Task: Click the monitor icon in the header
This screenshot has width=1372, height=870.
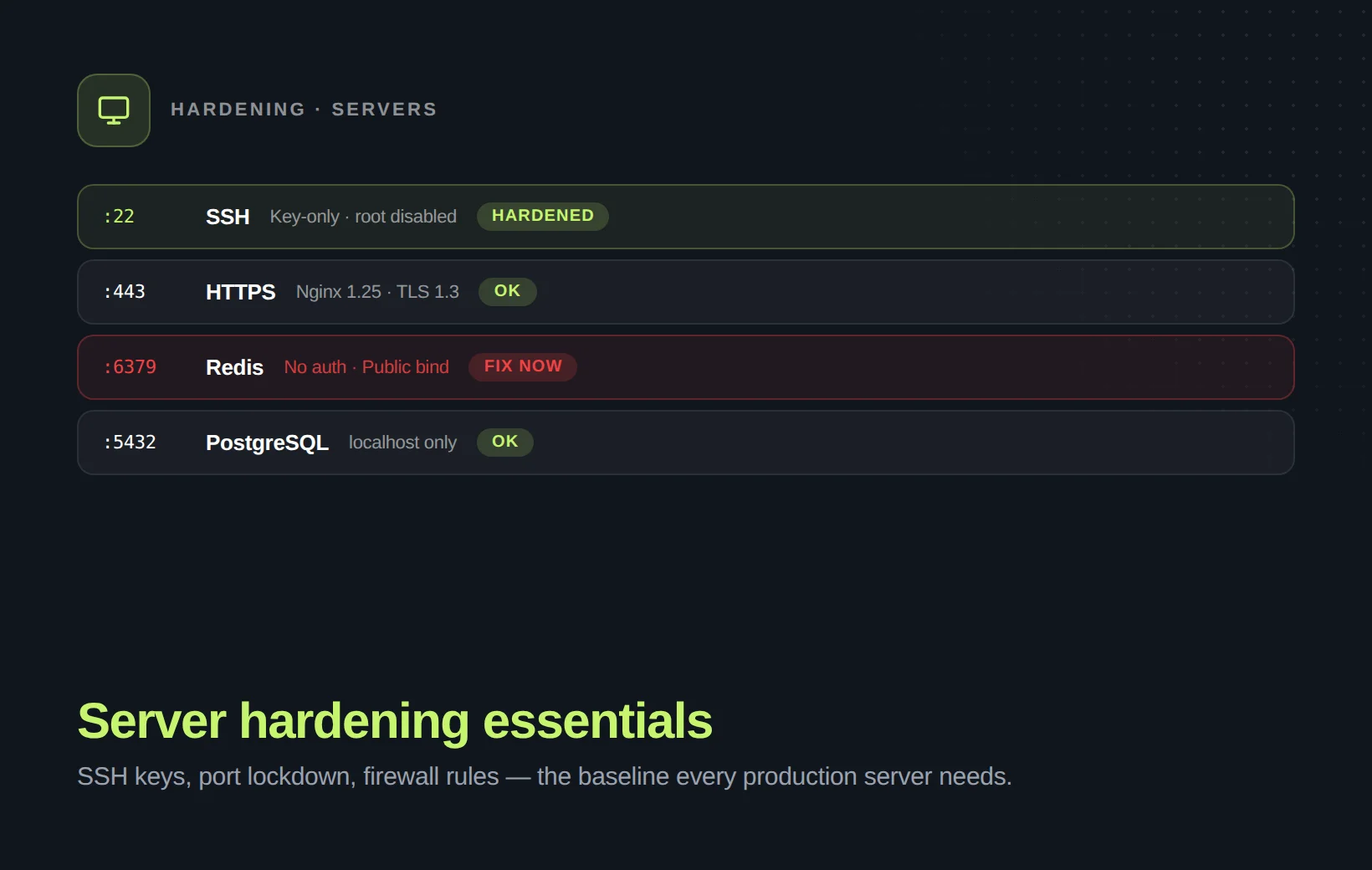Action: tap(114, 110)
